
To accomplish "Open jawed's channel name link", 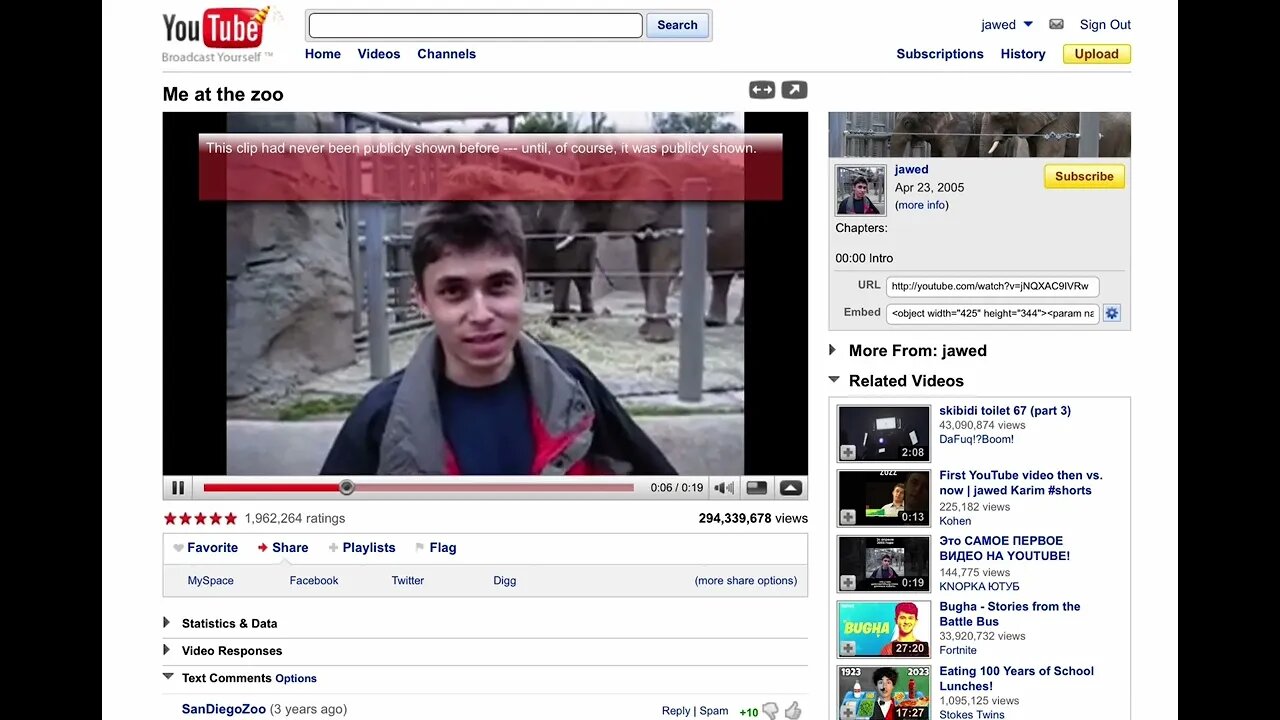I will click(912, 169).
